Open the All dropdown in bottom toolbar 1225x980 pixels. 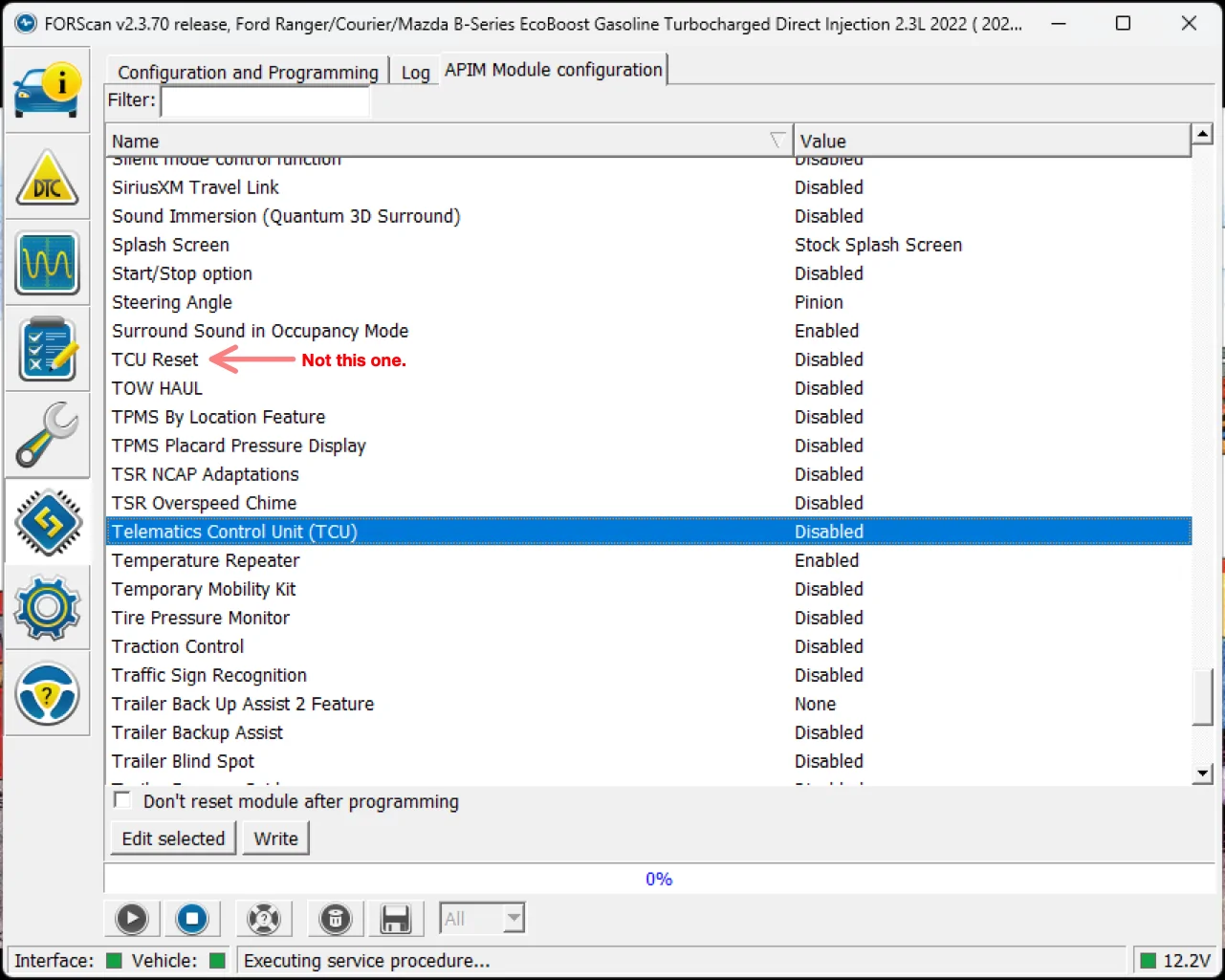[482, 919]
